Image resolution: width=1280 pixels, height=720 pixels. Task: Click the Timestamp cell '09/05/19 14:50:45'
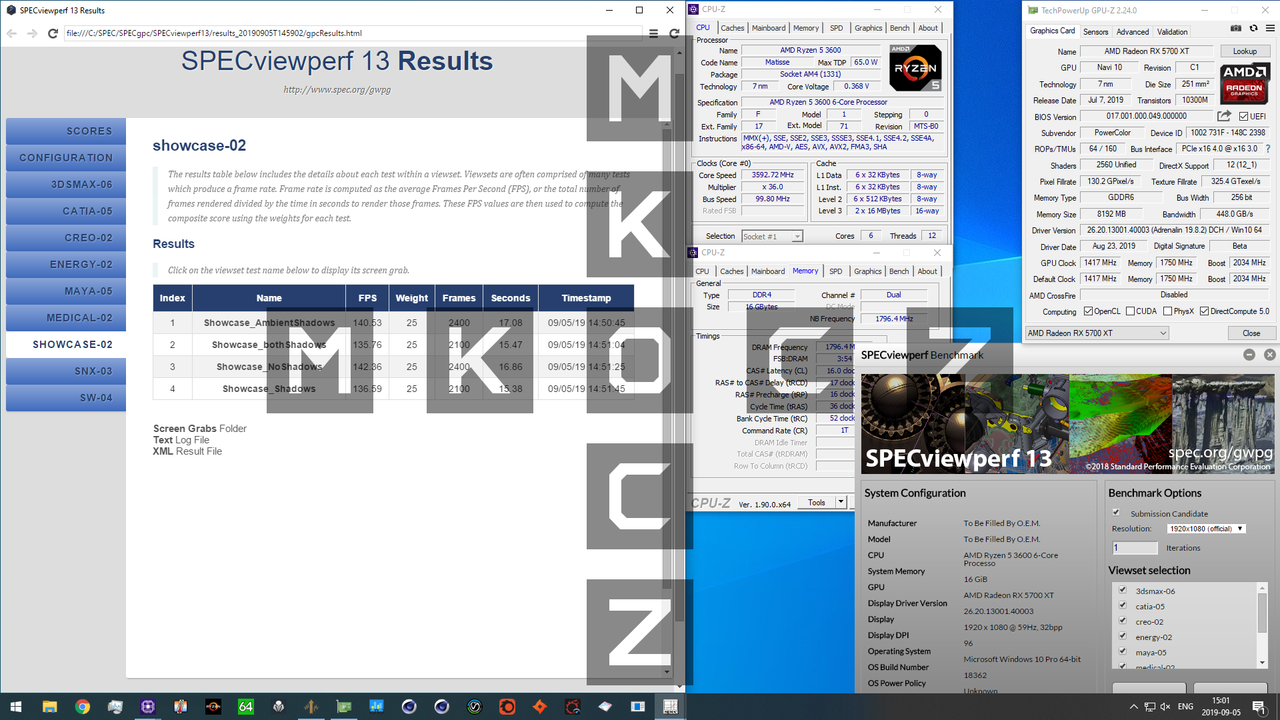pyautogui.click(x=586, y=323)
